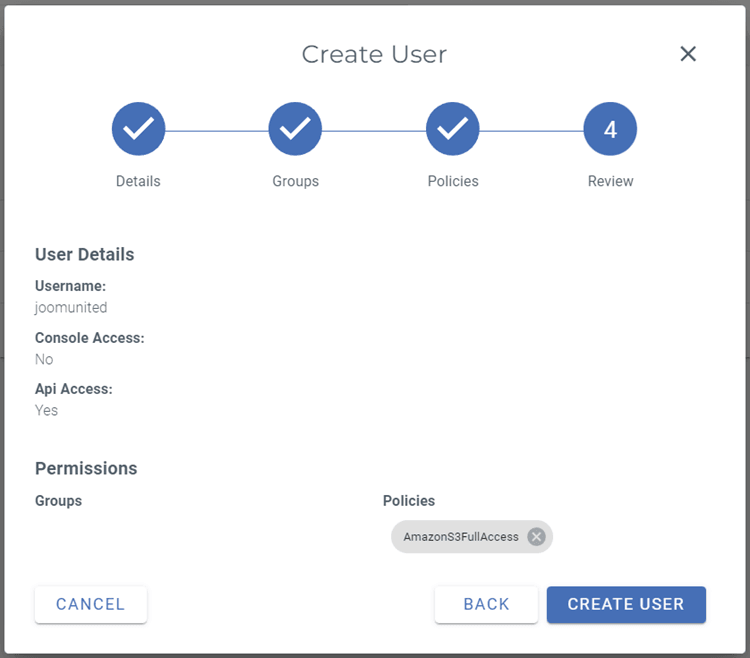Go to the Policies step label
750x658 pixels.
coord(453,181)
